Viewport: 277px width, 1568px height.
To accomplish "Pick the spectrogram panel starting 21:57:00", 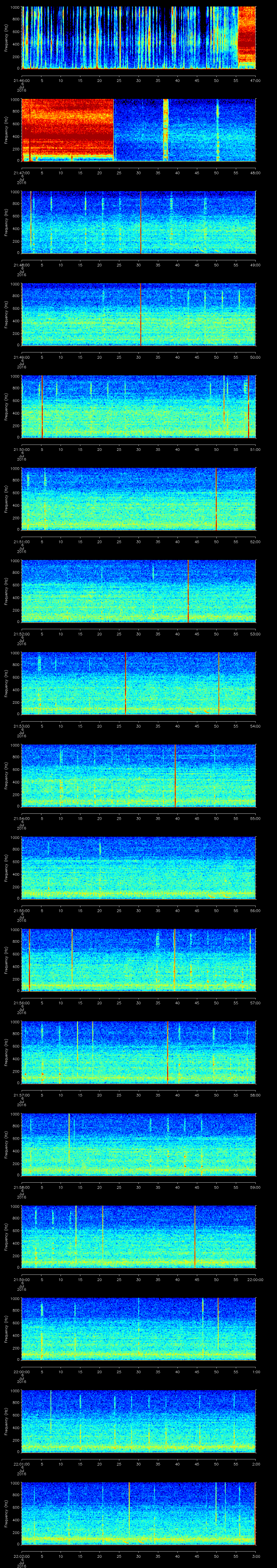I will 139,1052.
